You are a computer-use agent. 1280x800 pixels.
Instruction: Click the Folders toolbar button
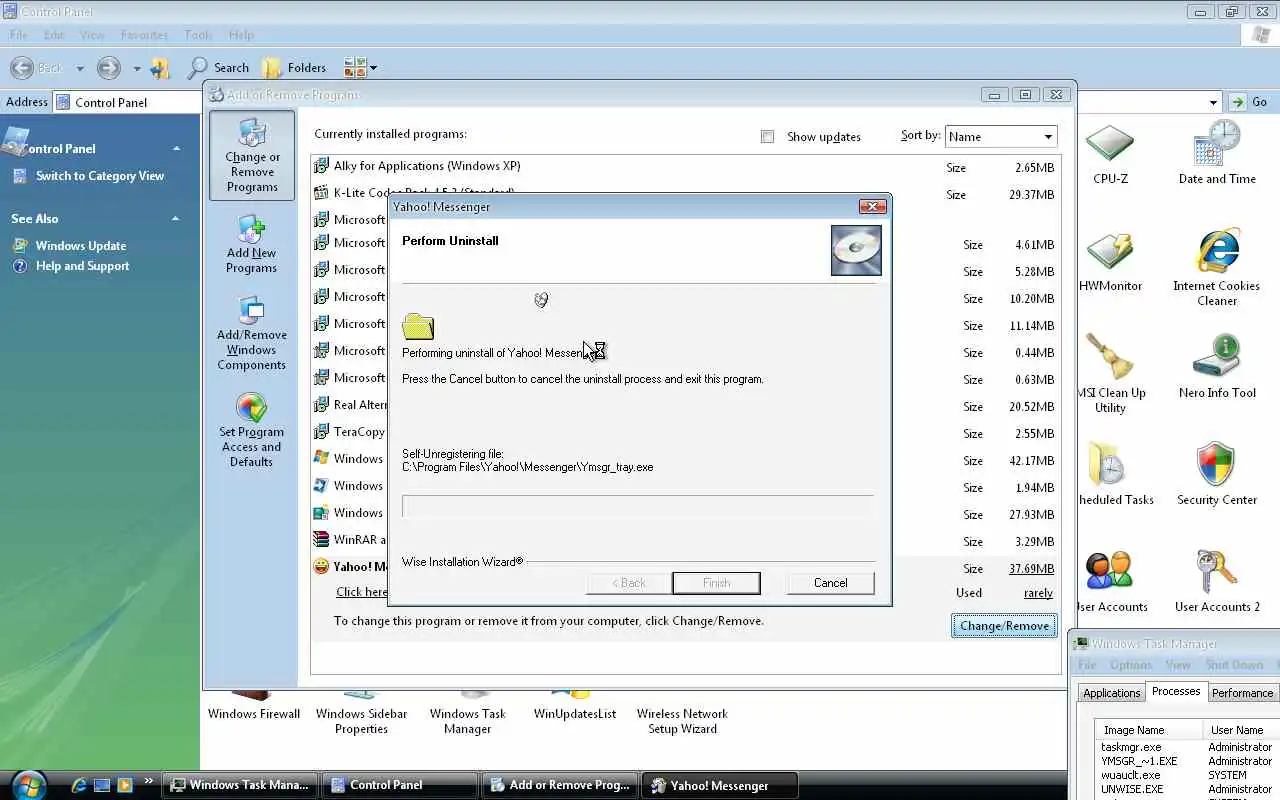pos(295,68)
